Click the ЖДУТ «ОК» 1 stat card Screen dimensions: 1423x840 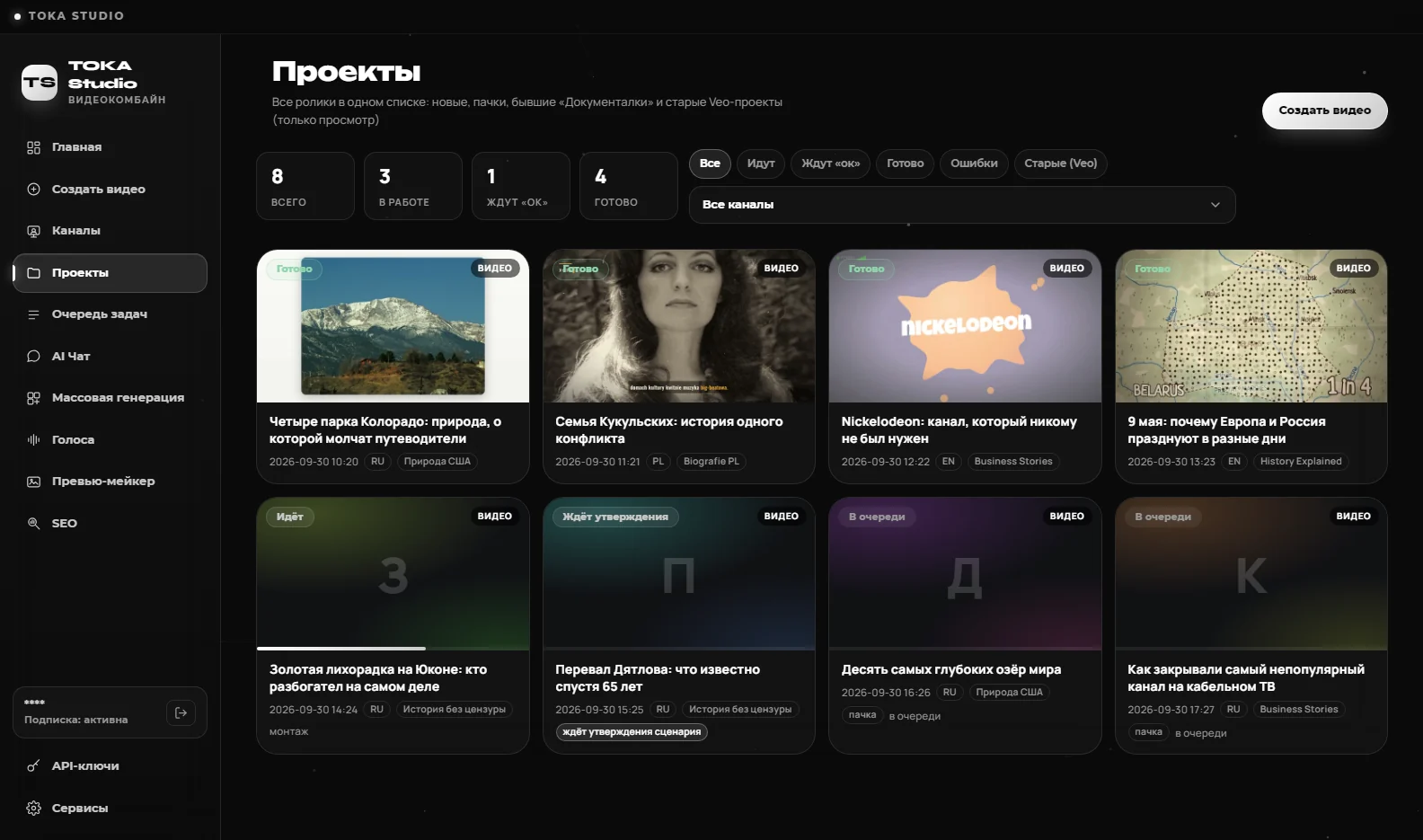(x=521, y=186)
